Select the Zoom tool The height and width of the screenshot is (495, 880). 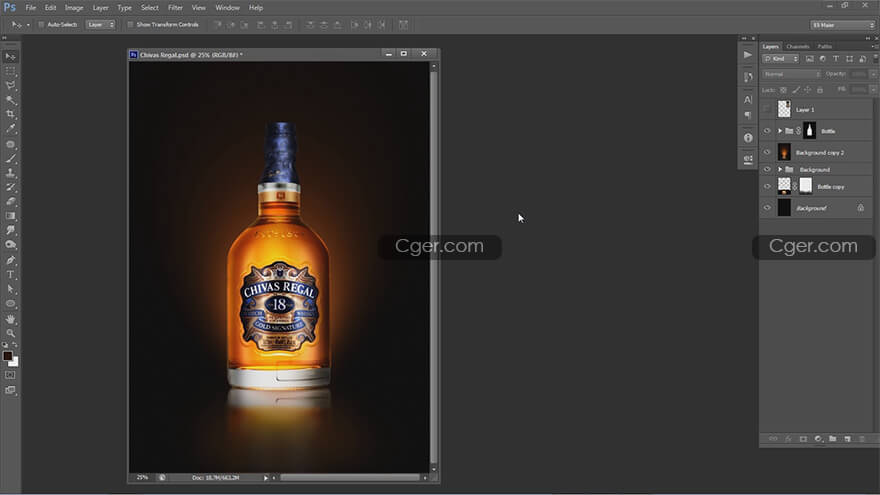[x=10, y=333]
